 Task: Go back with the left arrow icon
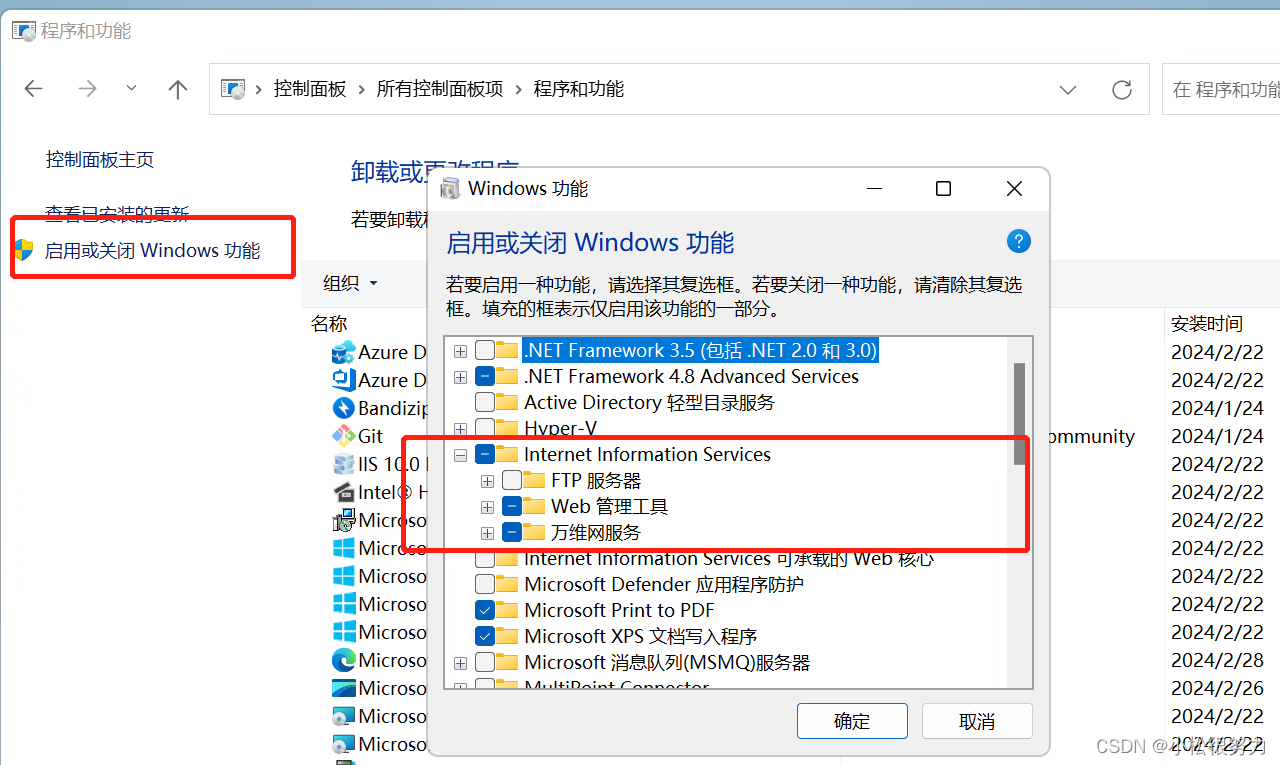click(34, 89)
